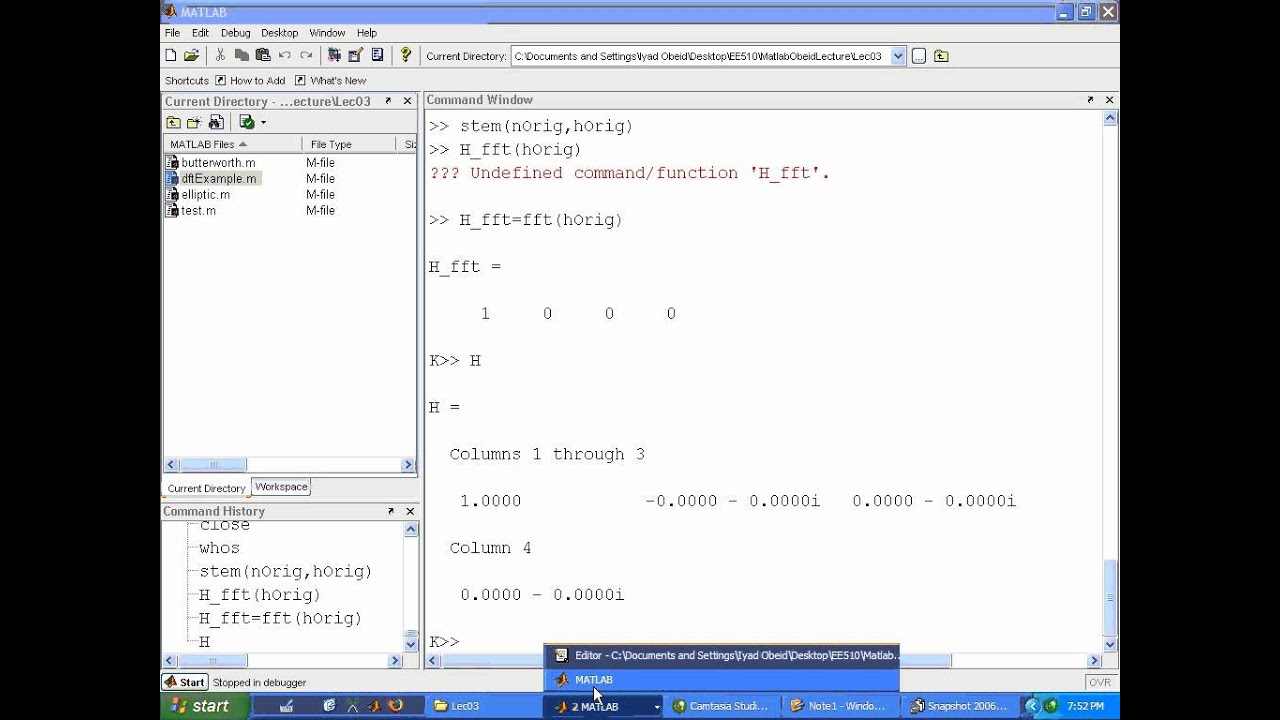Cut selection with the scissors icon

pyautogui.click(x=220, y=56)
